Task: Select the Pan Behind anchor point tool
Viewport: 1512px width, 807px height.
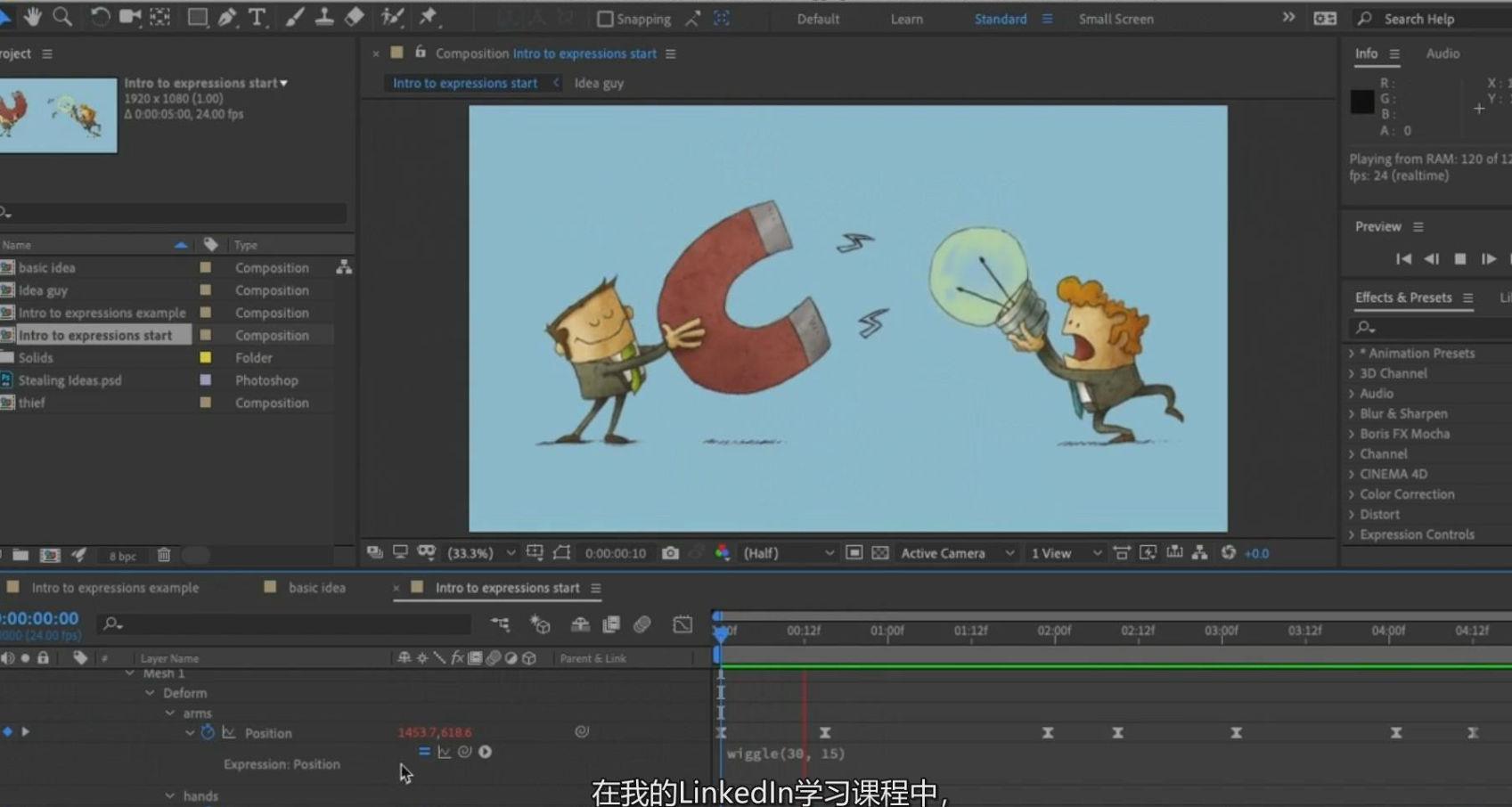Action: click(160, 17)
